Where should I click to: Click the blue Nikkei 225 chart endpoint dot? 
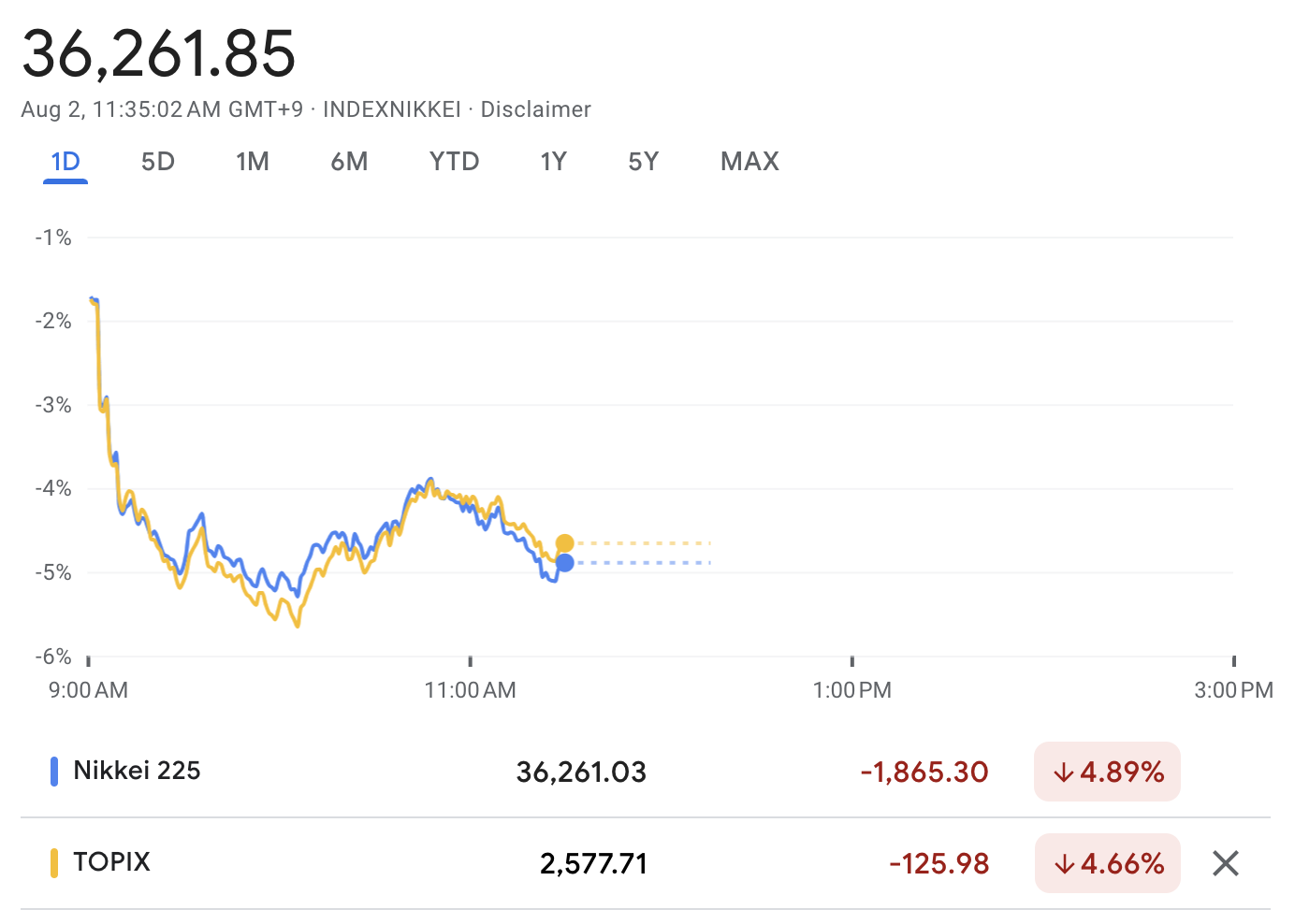click(565, 563)
